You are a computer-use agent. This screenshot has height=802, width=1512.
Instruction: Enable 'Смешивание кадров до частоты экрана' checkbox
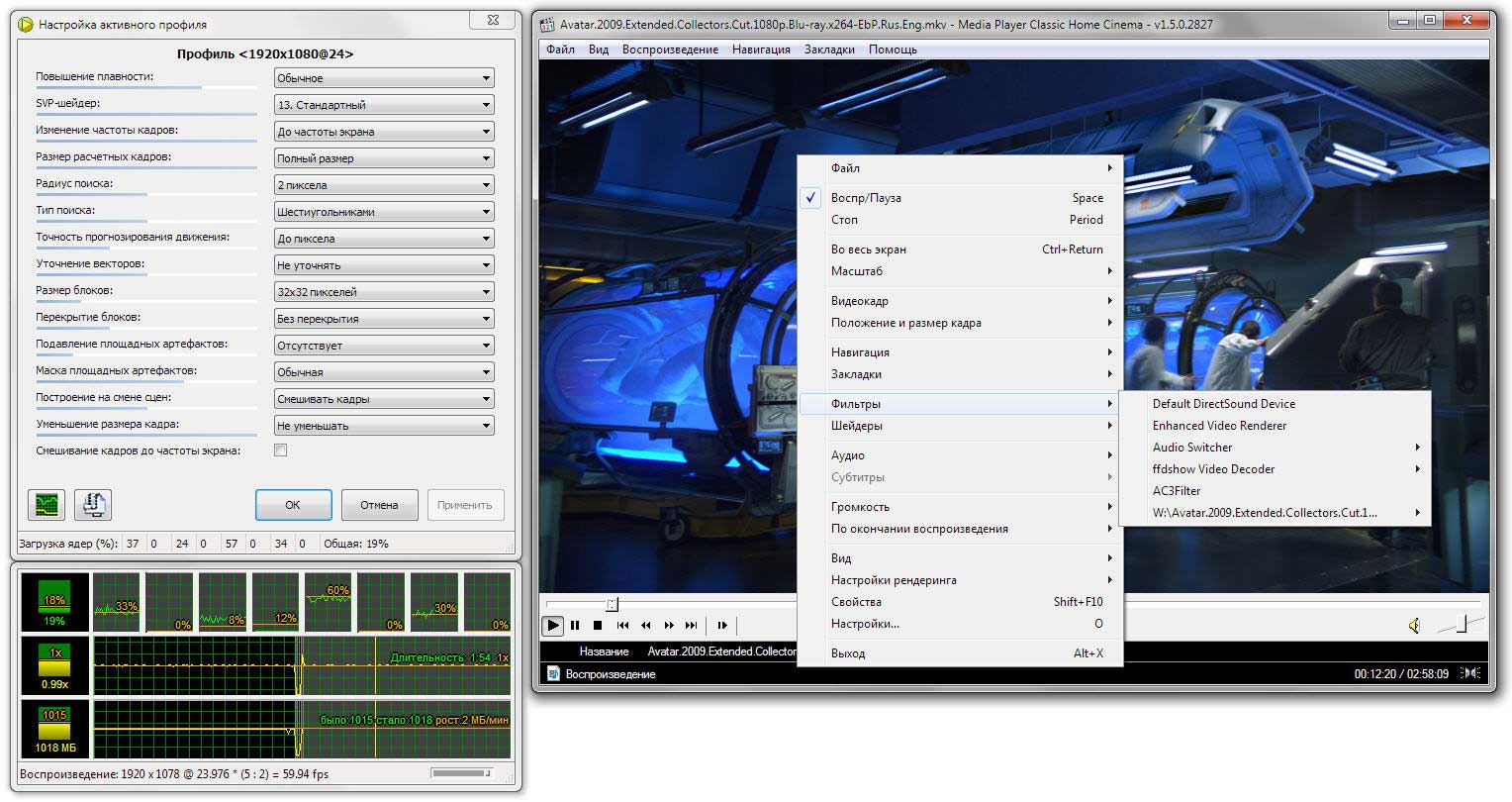[281, 451]
